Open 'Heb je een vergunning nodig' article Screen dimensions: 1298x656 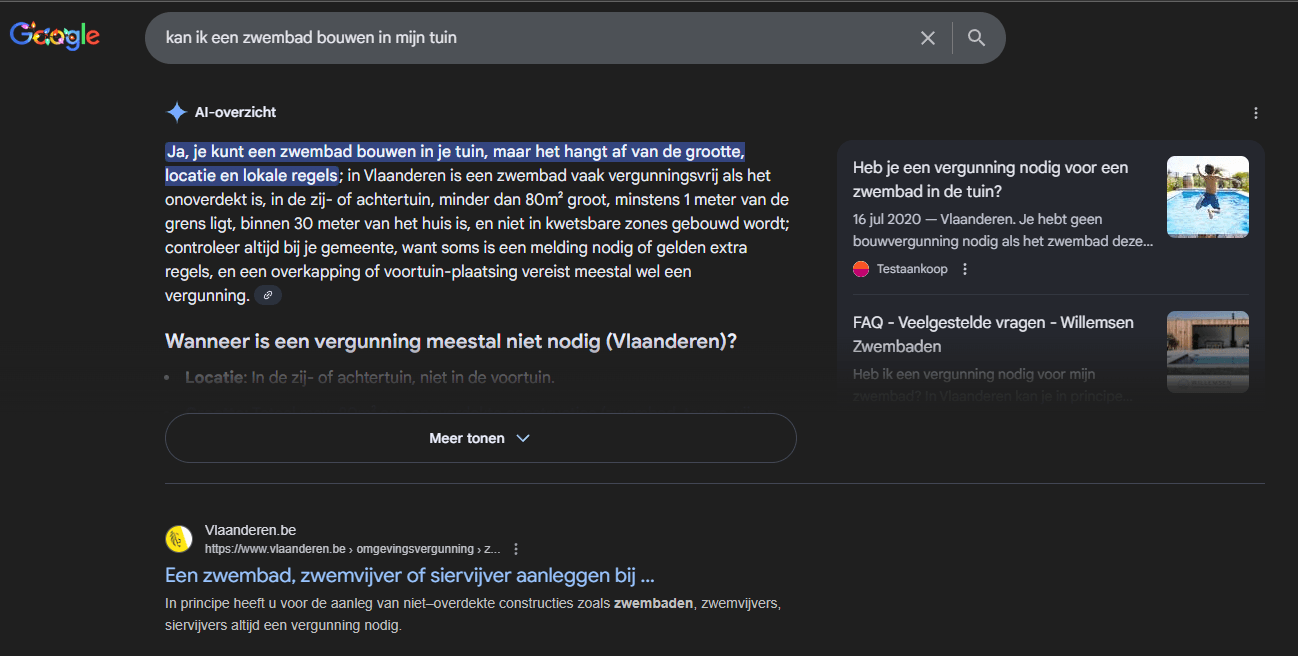point(990,179)
